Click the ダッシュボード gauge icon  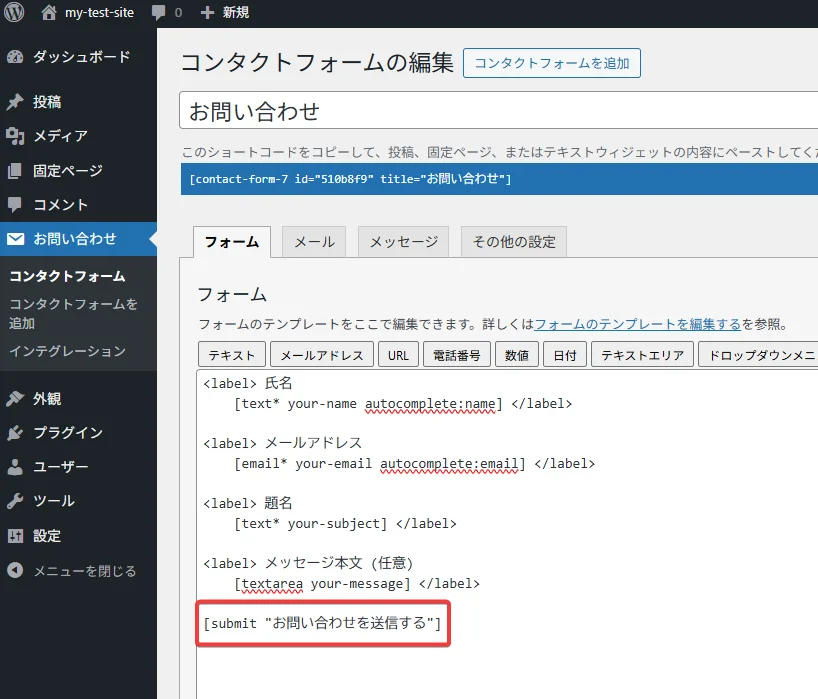point(15,56)
